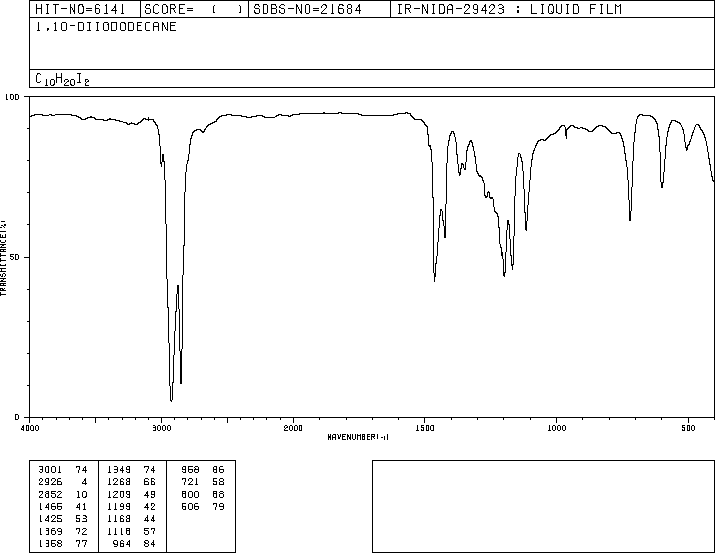715x553 pixels.
Task: Select peak table entry 1369
Action: pyautogui.click(x=50, y=531)
